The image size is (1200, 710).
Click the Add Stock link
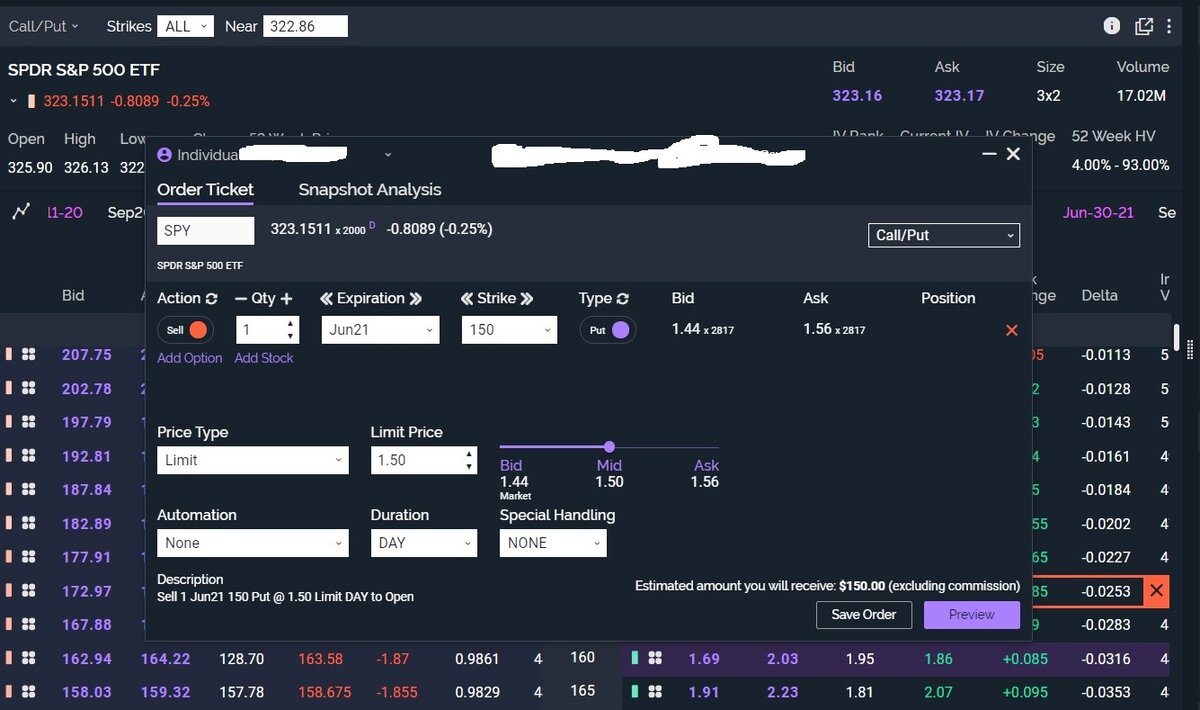264,358
